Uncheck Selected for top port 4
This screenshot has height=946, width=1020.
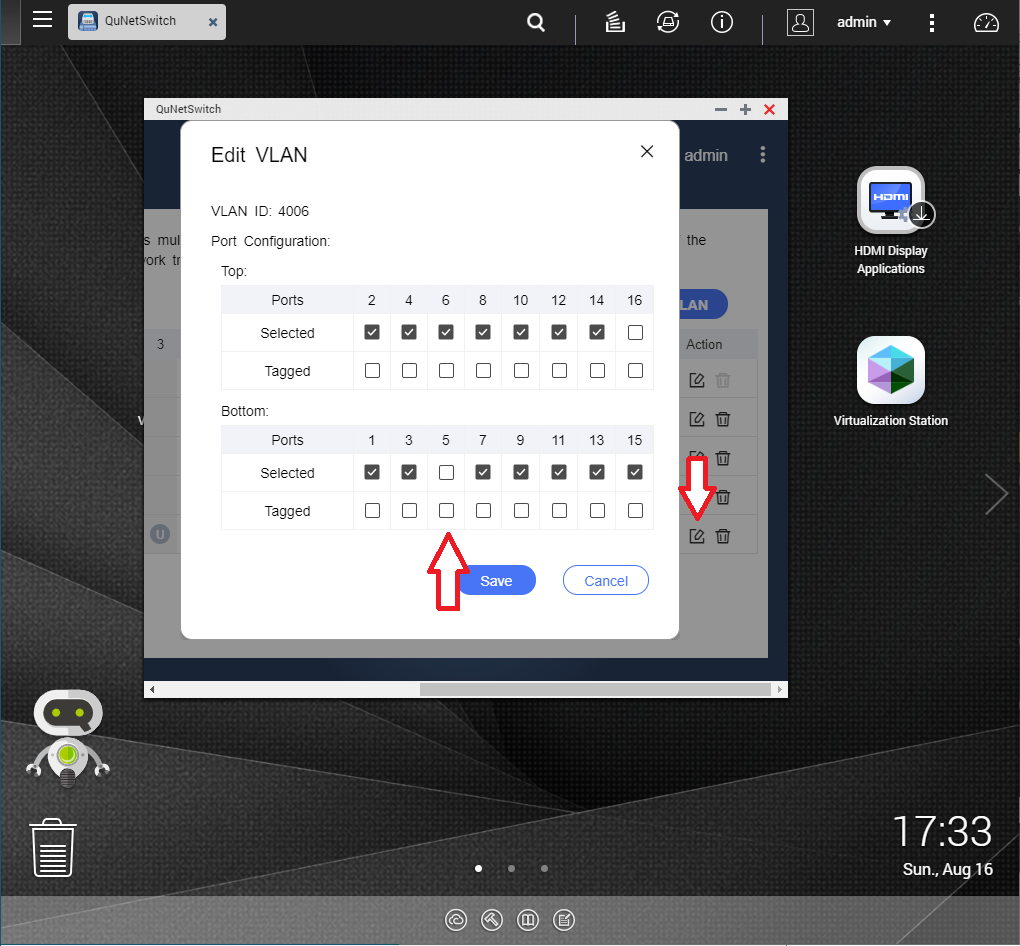coord(409,332)
